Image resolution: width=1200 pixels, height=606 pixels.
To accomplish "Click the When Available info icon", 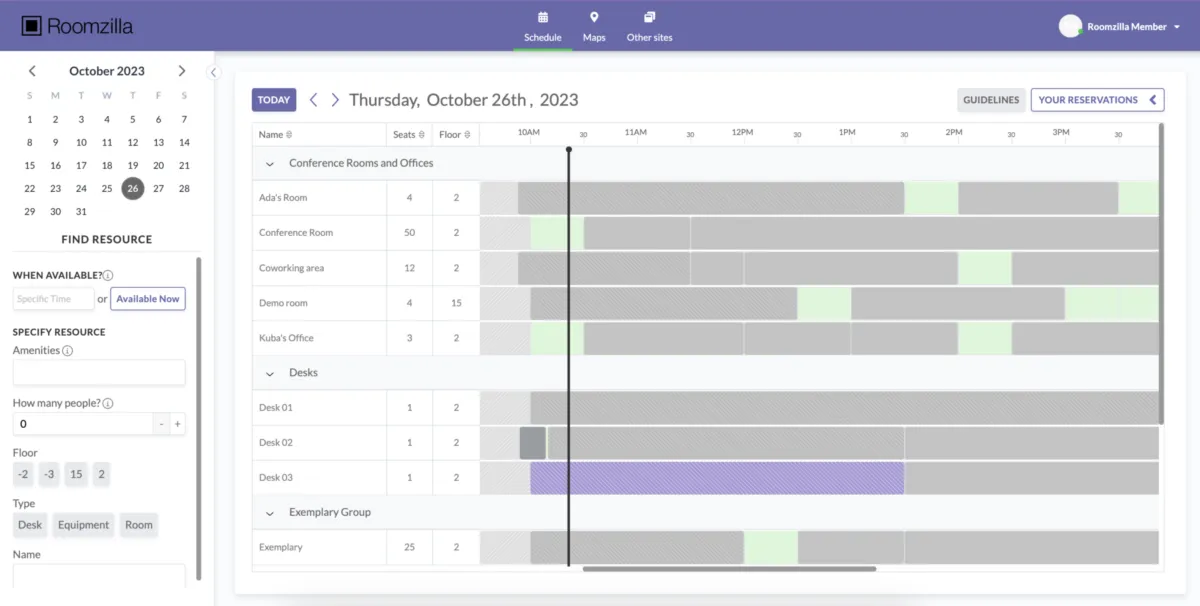I will pyautogui.click(x=108, y=275).
